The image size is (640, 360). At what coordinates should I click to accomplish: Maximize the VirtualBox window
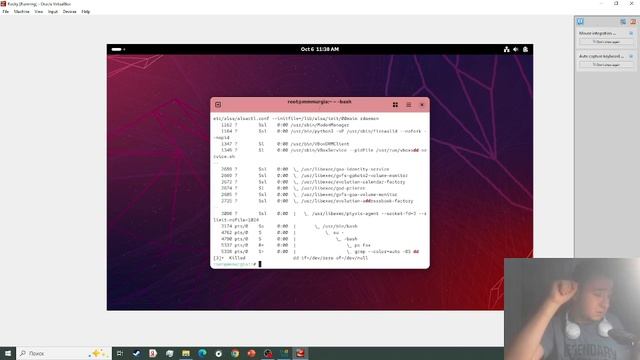click(x=616, y=4)
